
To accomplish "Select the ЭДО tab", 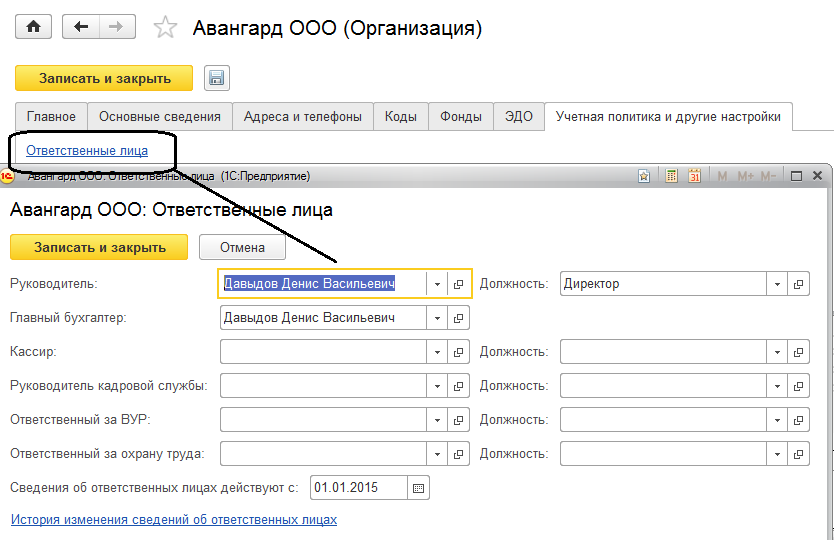I will pos(518,116).
